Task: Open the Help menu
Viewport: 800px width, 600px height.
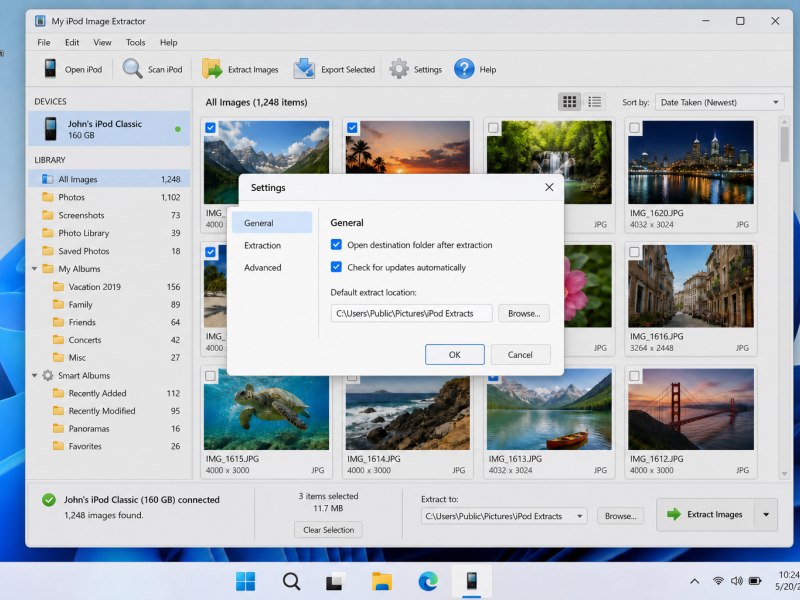Action: (168, 42)
